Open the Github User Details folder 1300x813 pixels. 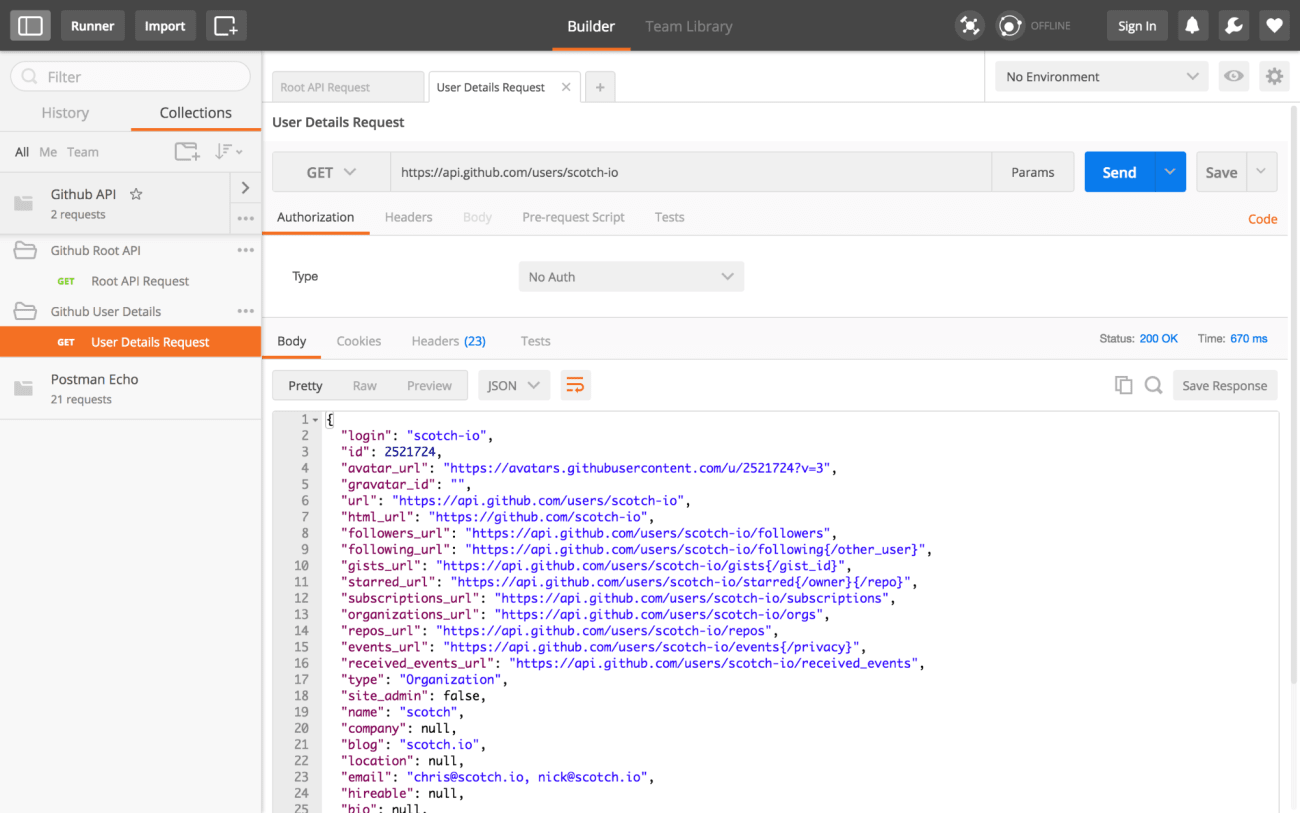(x=106, y=311)
